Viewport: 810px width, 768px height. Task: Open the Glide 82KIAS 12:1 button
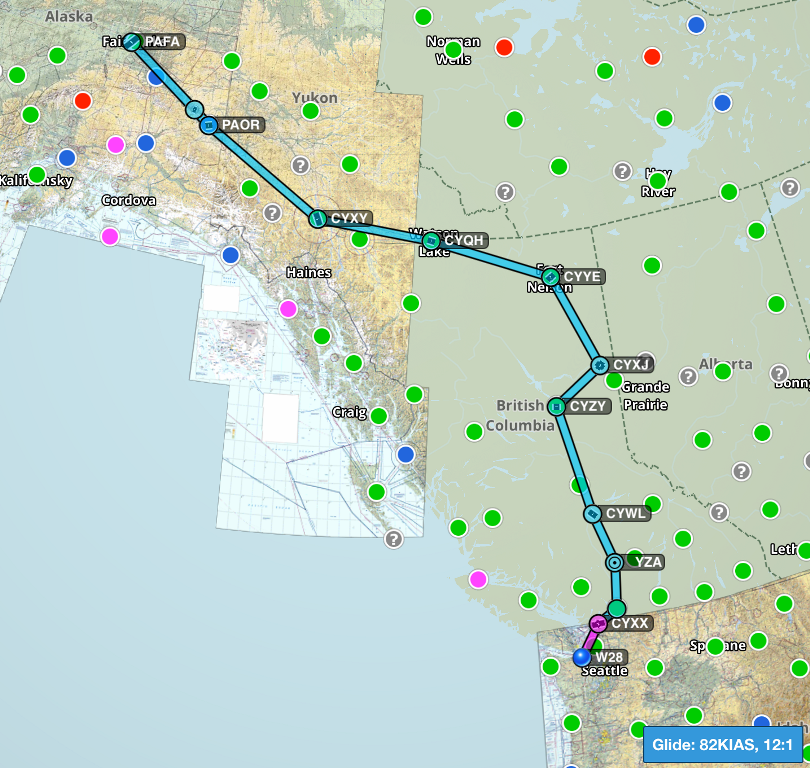722,744
